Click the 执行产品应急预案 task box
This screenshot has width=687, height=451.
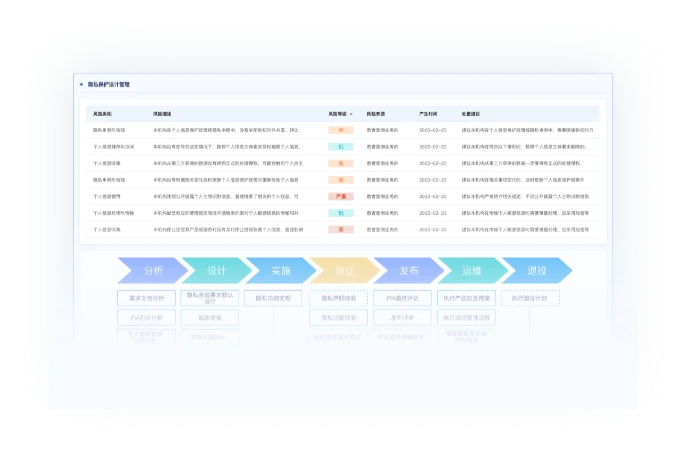pos(466,298)
